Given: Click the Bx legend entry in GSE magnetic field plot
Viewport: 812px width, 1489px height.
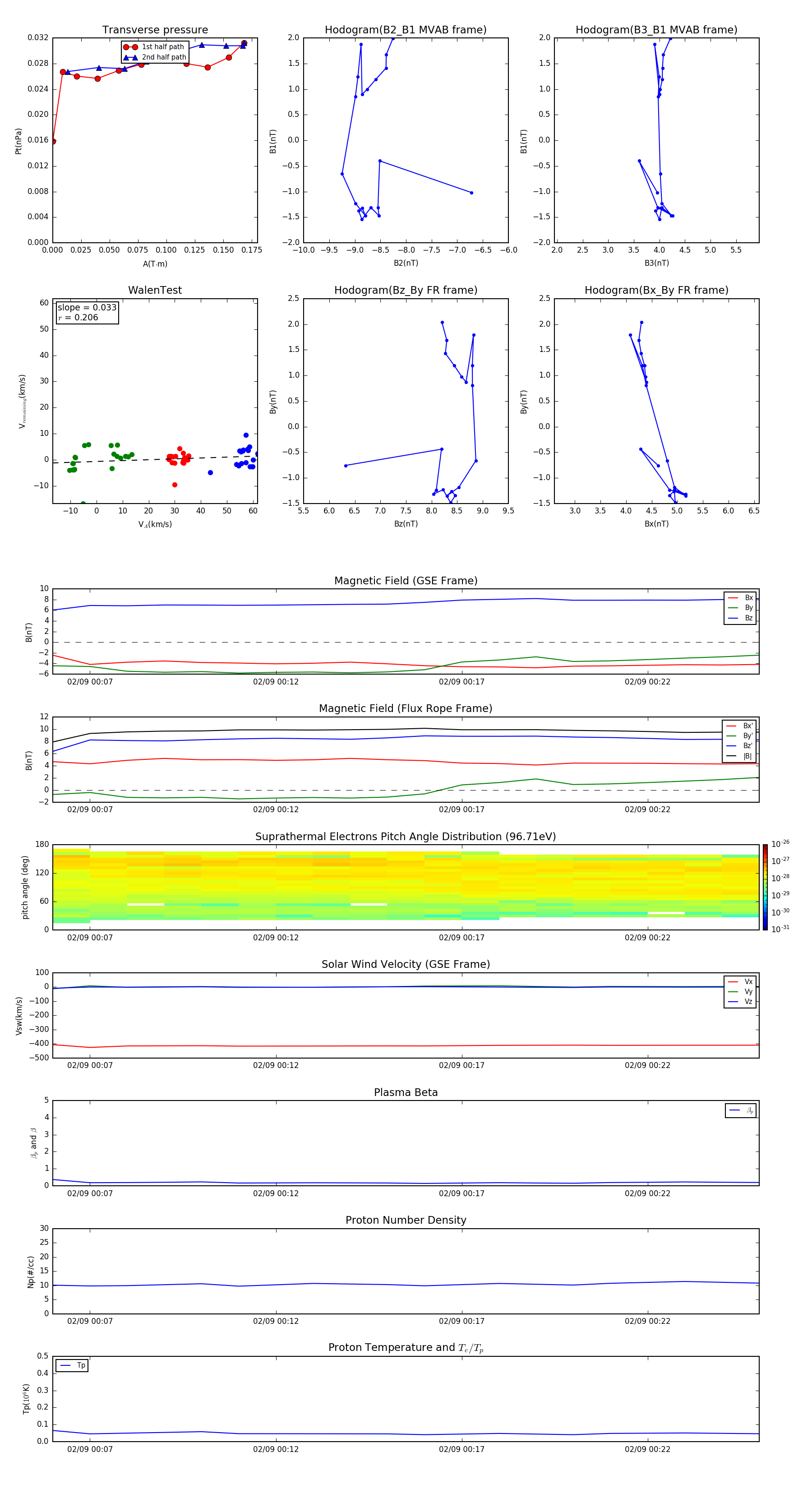Looking at the screenshot, I should click(x=740, y=598).
